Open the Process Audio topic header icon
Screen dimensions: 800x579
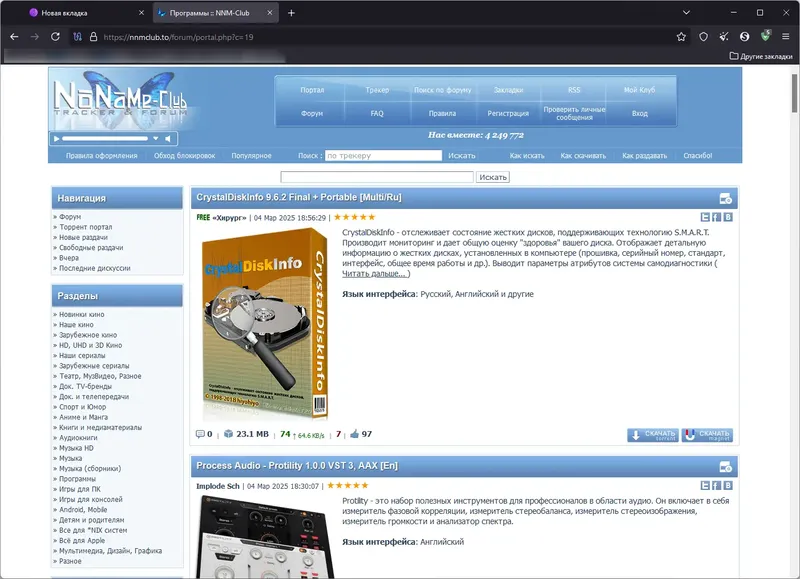[x=726, y=467]
